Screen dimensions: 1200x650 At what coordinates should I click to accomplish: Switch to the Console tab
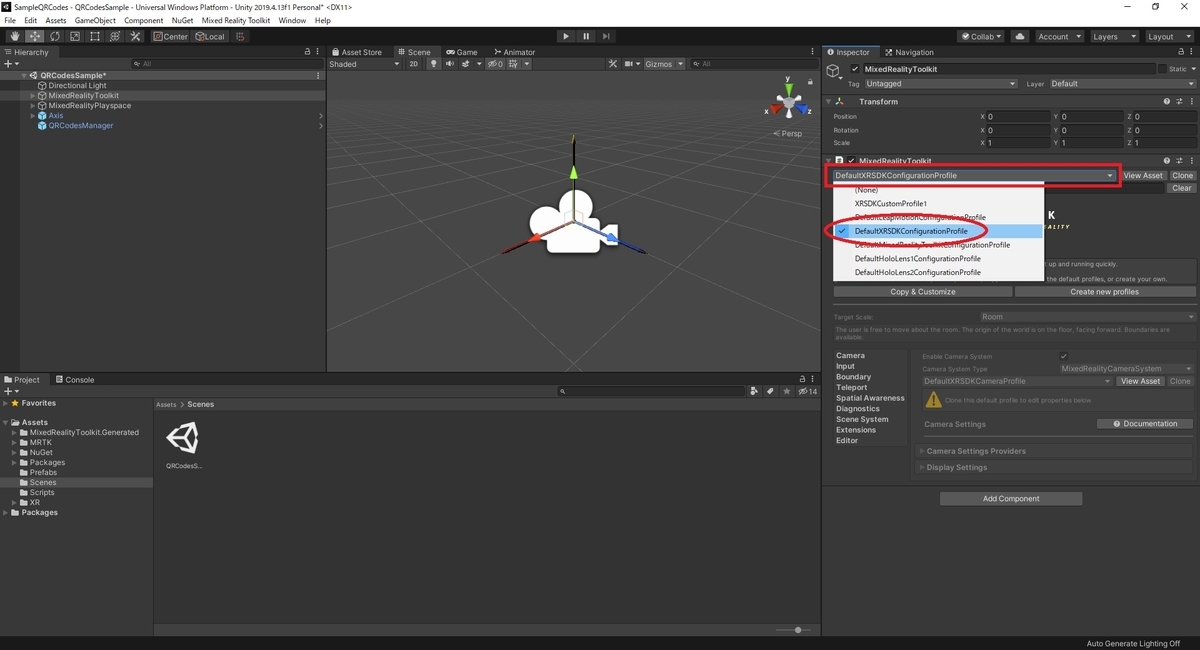click(x=75, y=380)
